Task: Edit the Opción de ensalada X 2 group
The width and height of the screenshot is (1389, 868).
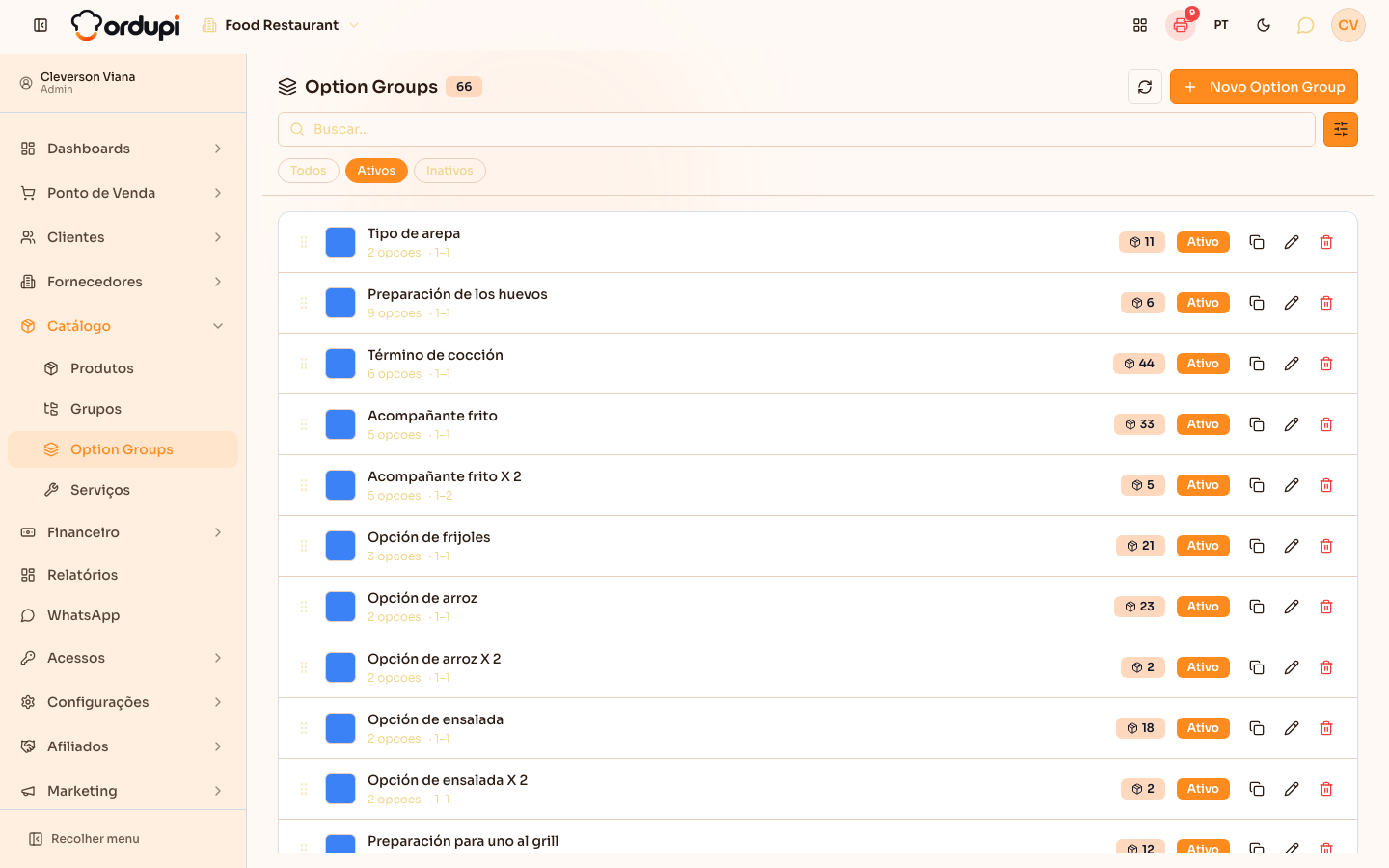Action: [x=1292, y=789]
